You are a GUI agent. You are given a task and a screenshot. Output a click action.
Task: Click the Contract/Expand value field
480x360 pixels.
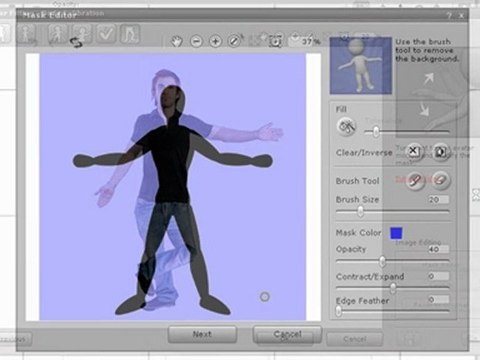pos(438,276)
